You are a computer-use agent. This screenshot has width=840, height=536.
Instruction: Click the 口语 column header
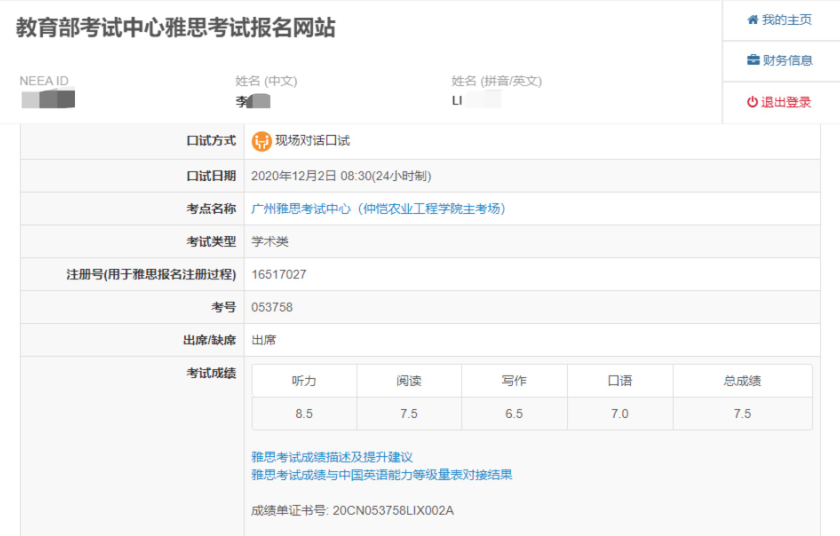click(620, 381)
